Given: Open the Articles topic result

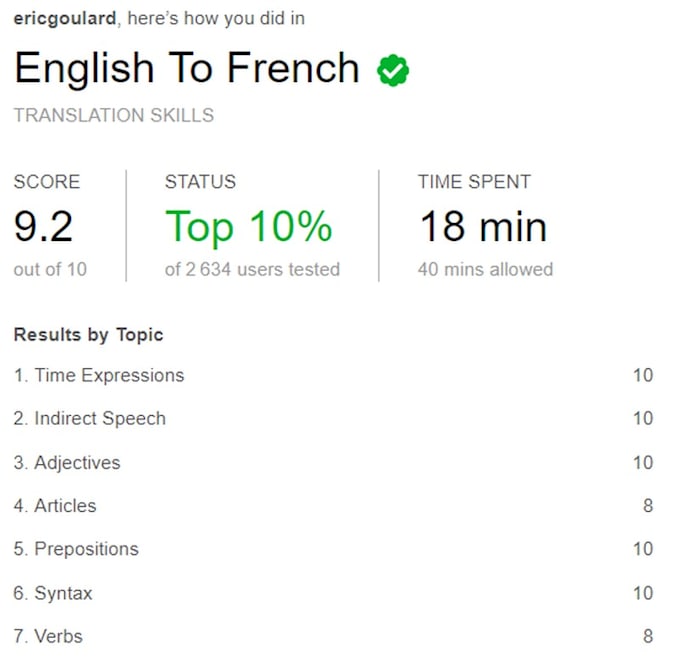Looking at the screenshot, I should coord(333,506).
